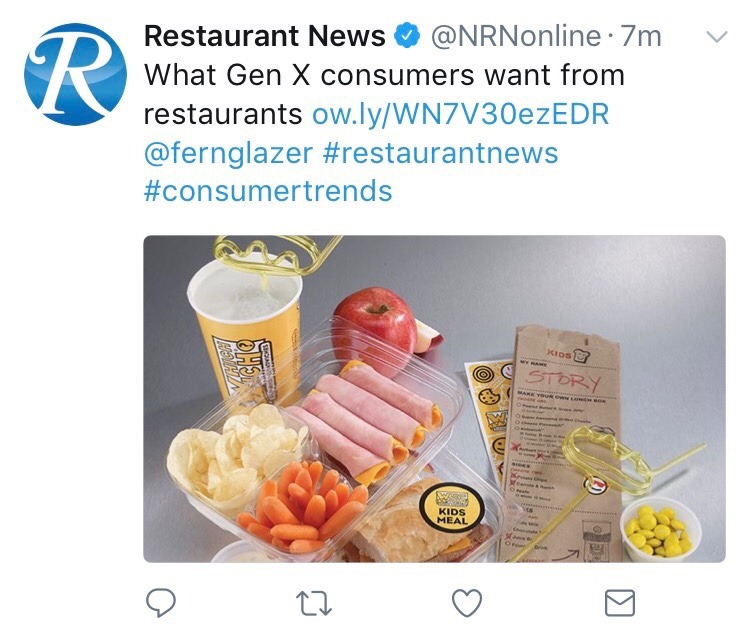This screenshot has width=750, height=633.
Task: Retweet the Gen X consumers post
Action: (314, 603)
